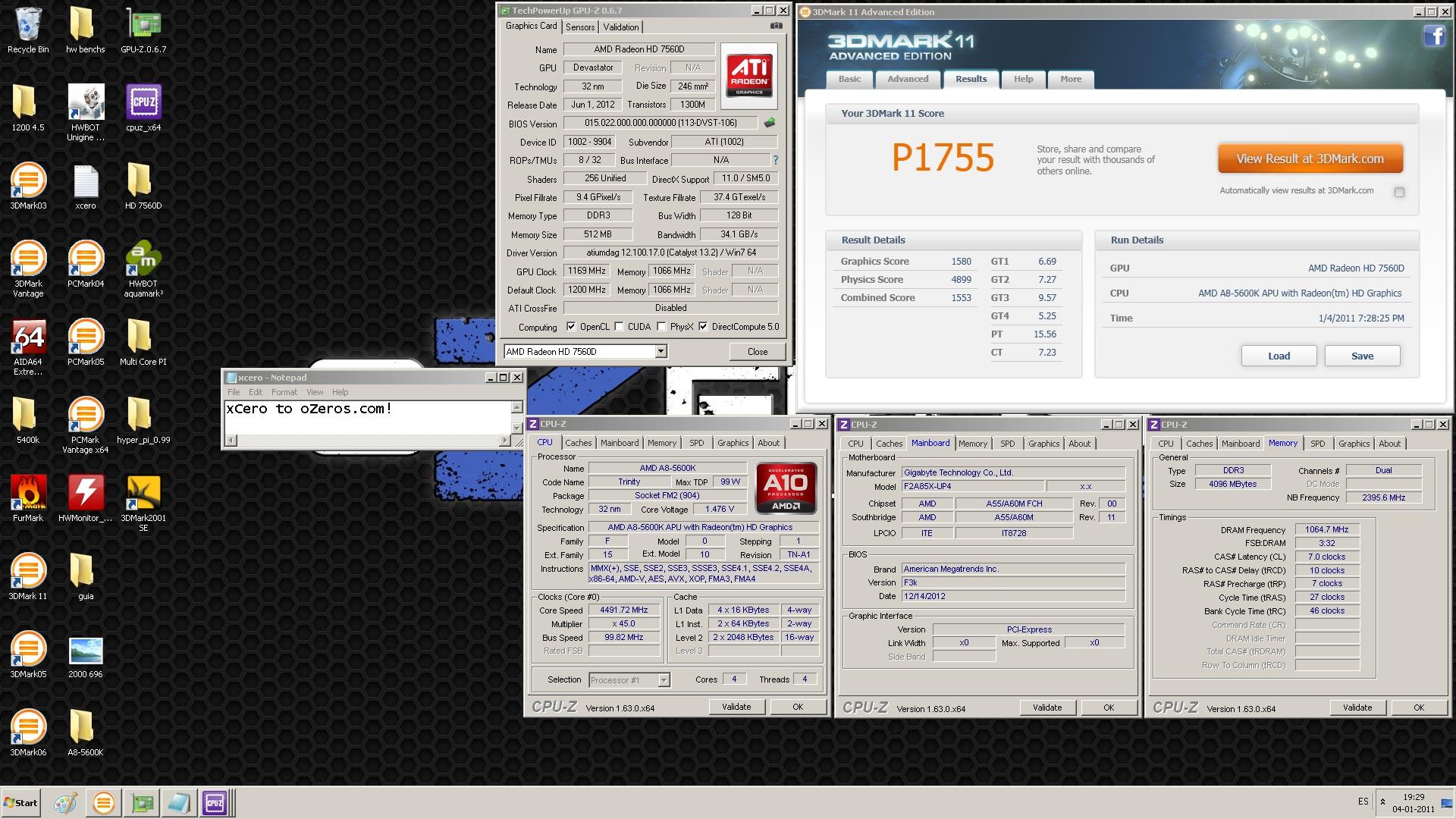Switch to Validation tab in GPU-Z
Screen dimensions: 1456x819
621,27
